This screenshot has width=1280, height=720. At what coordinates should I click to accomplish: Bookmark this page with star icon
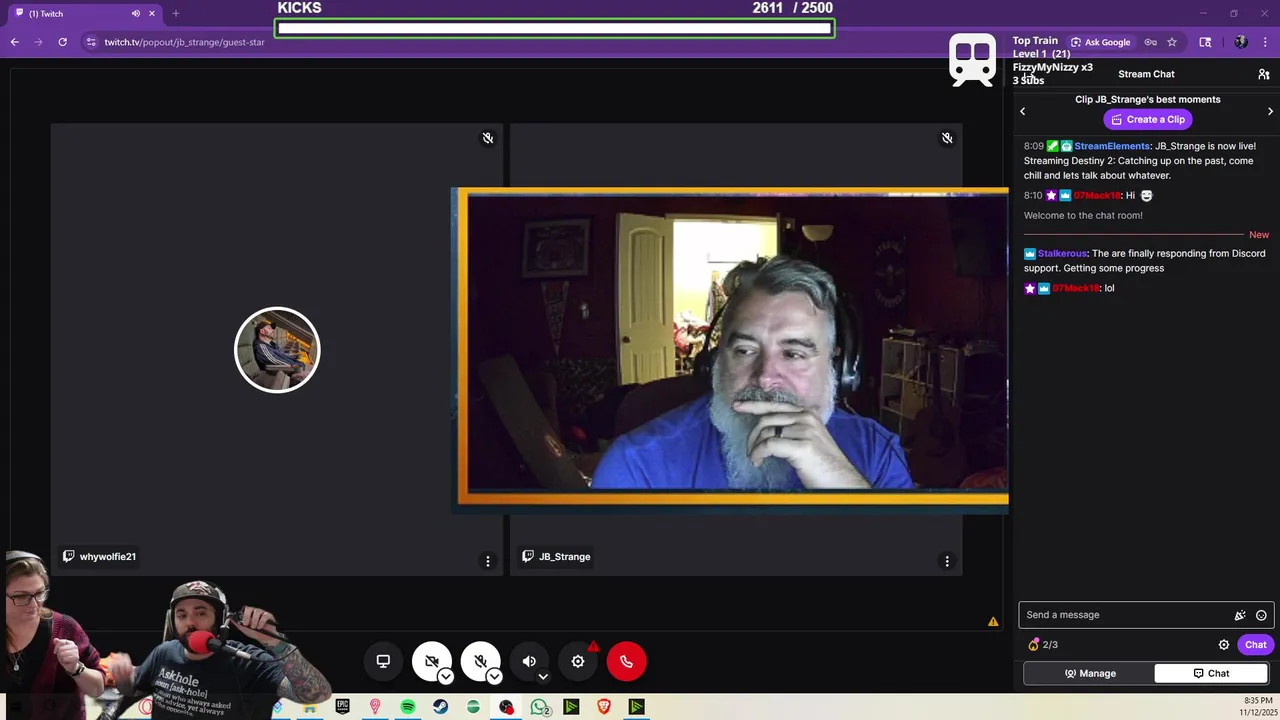(1172, 42)
